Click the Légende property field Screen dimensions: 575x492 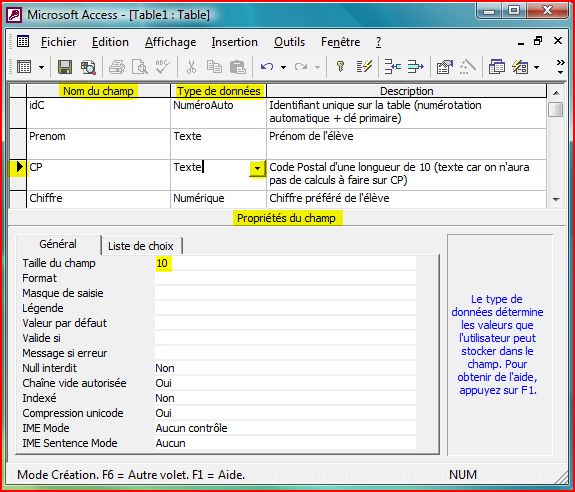(x=285, y=308)
